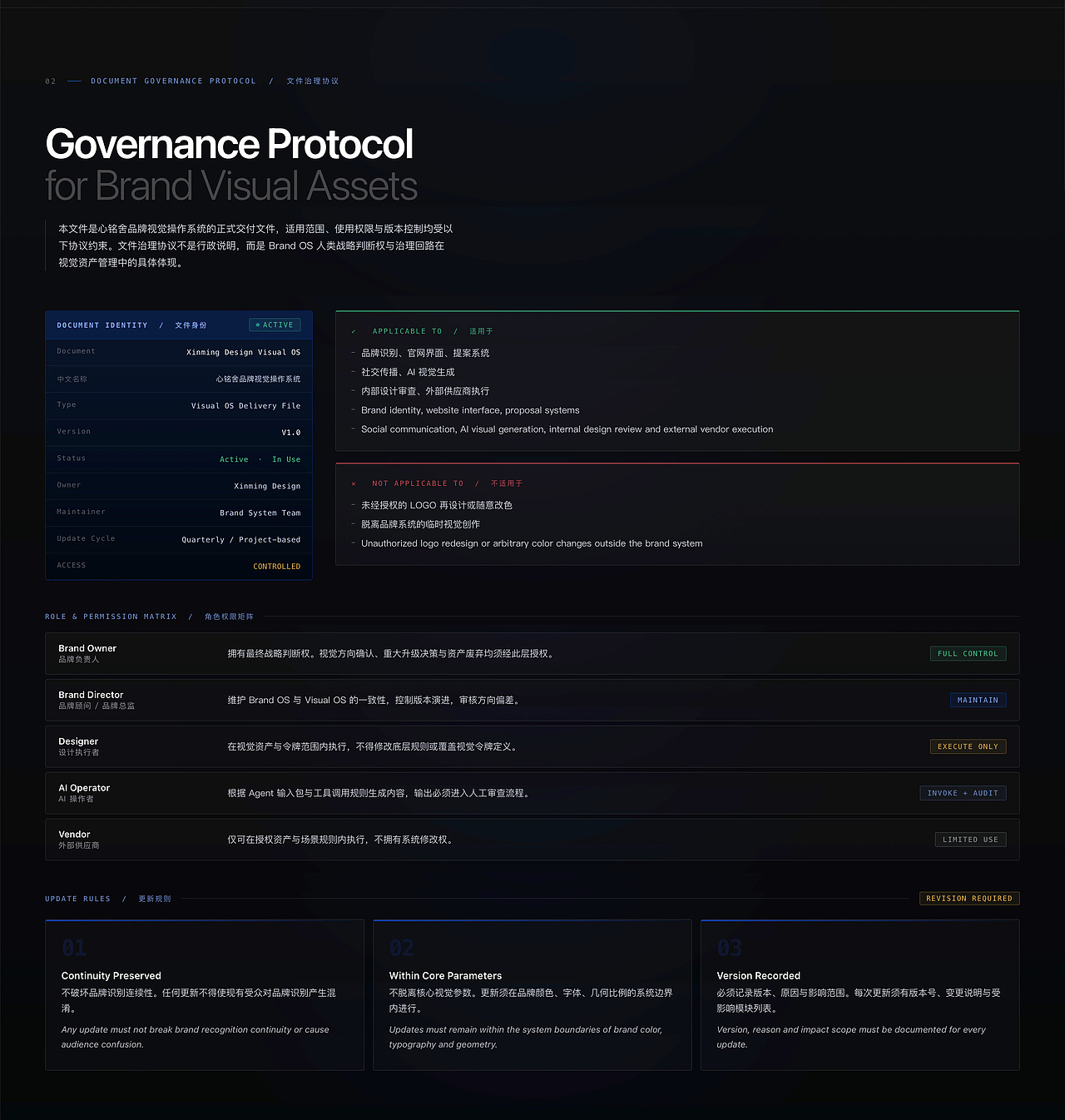Click the REVISION REQUIRED tag
Image resolution: width=1065 pixels, height=1120 pixels.
(969, 899)
